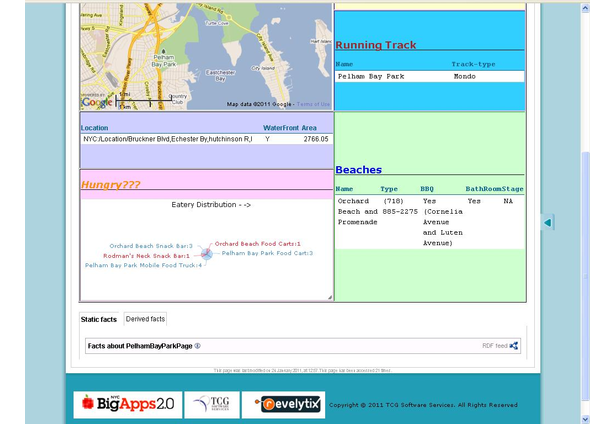This screenshot has height=424, width=615.
Task: Click the WaterFront value Y cell
Action: 267,139
